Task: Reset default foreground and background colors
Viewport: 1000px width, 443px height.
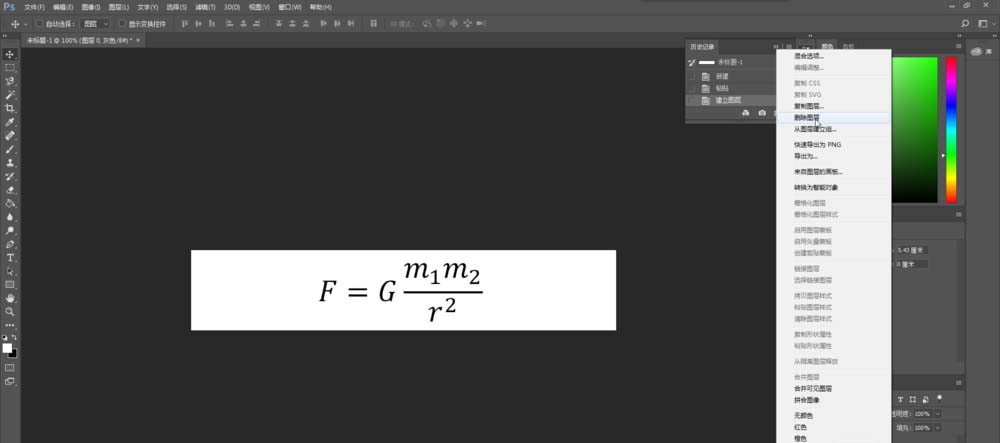Action: (x=5, y=337)
